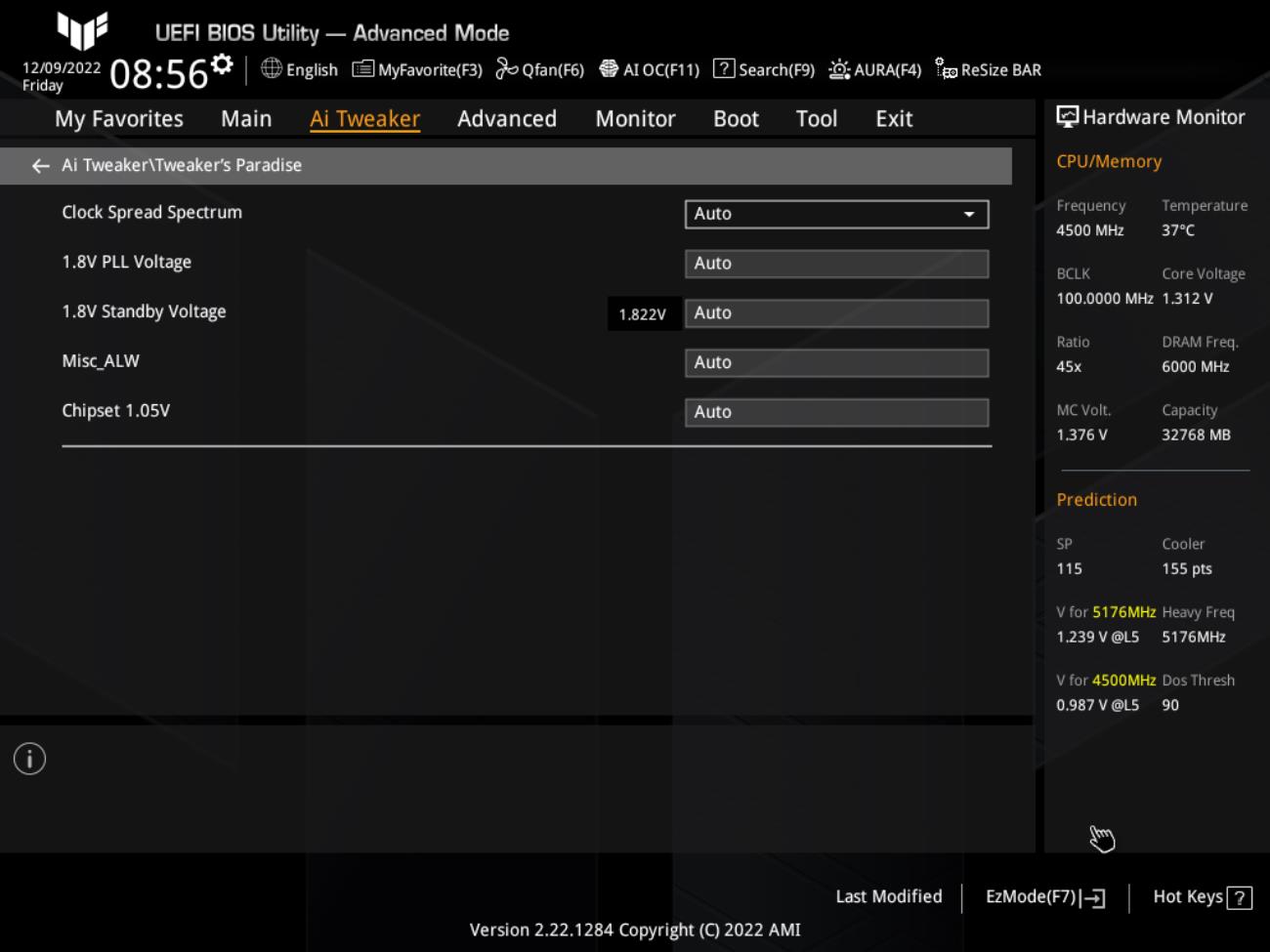Viewport: 1270px width, 952px height.
Task: Click the 1.312 V core voltage value
Action: [x=1187, y=299]
